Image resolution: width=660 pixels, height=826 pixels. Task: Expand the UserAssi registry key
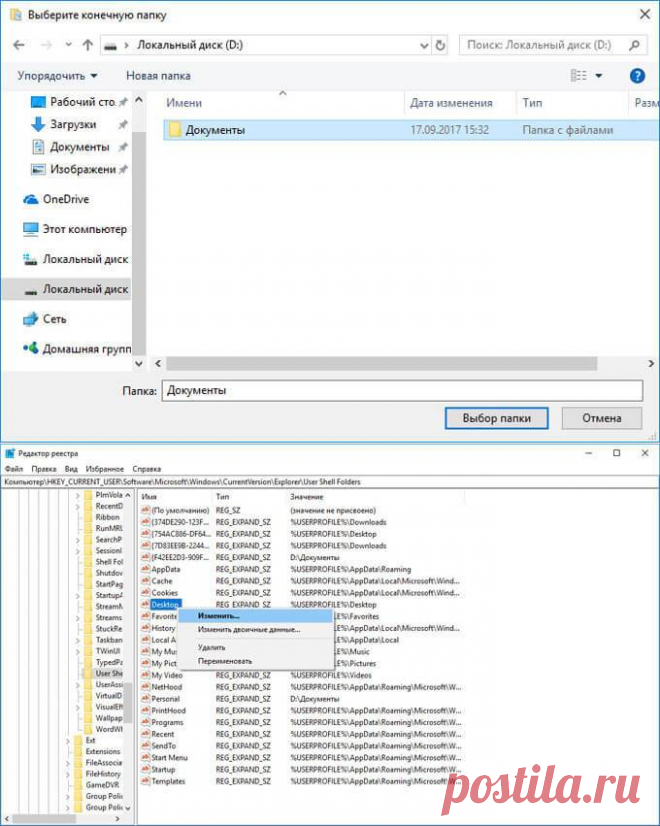(78, 685)
